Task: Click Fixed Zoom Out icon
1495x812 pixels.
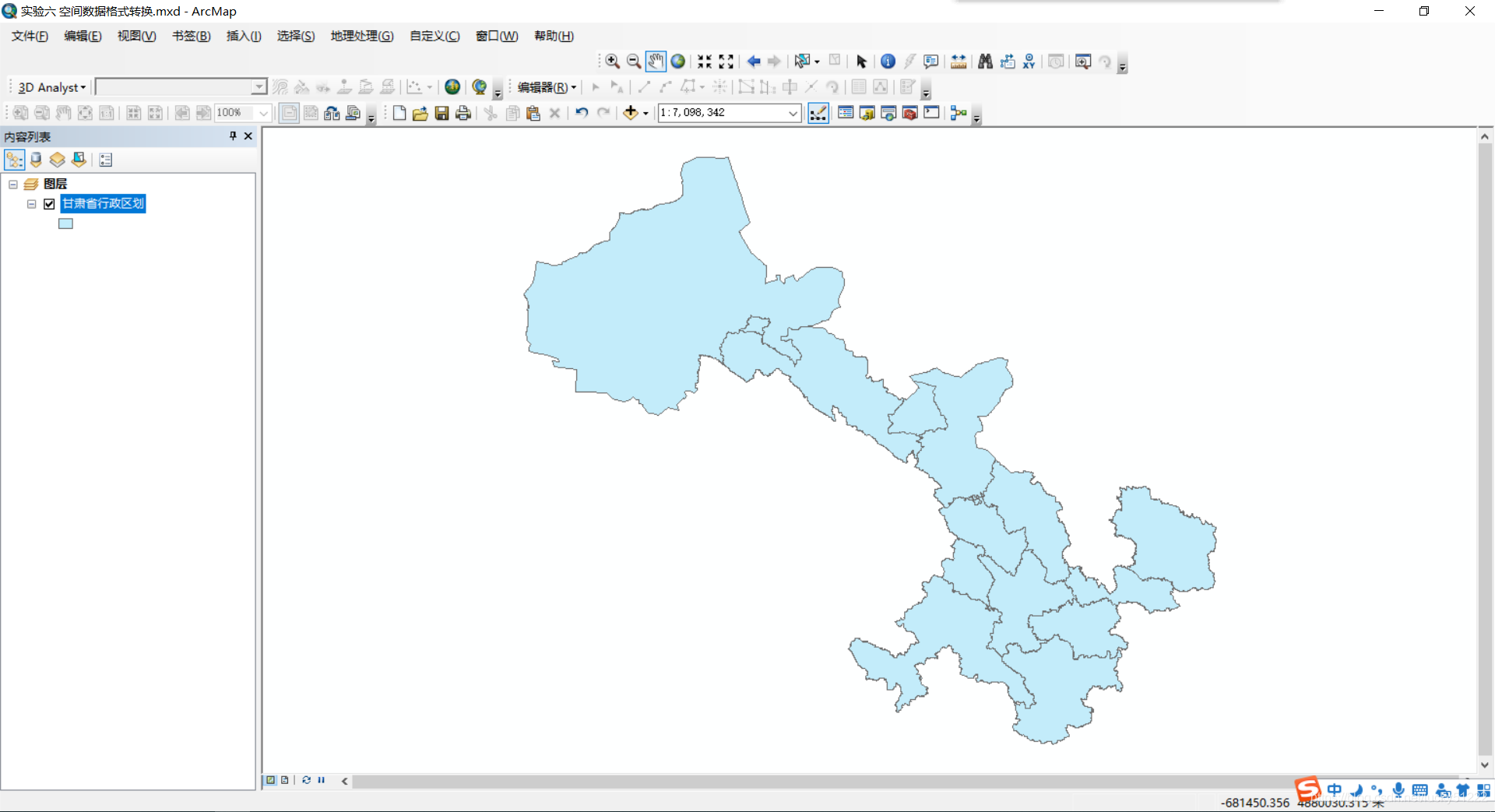Action: 726,62
